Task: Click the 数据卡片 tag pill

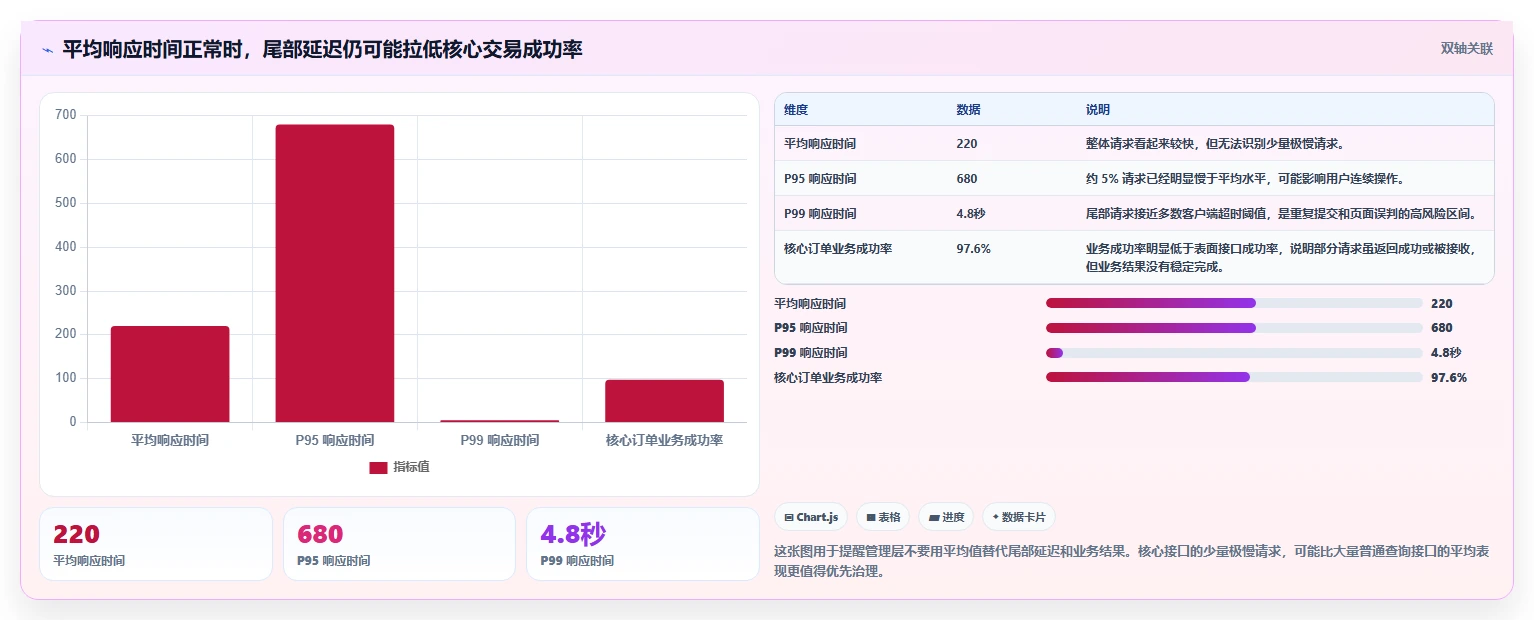Action: 1019,517
